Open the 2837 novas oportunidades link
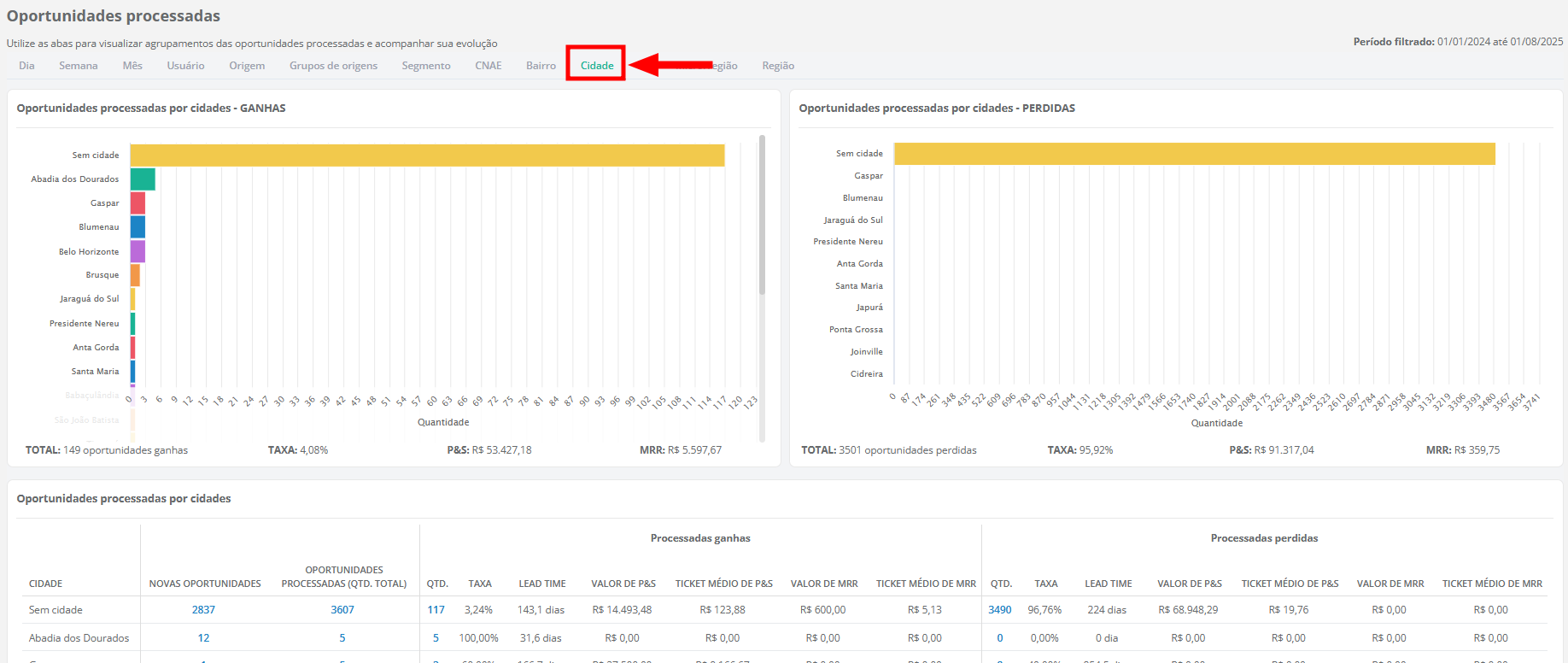1568x663 pixels. (x=203, y=610)
